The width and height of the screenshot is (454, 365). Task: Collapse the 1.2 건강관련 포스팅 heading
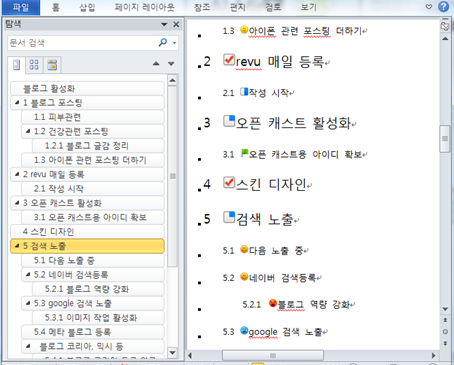coord(28,131)
